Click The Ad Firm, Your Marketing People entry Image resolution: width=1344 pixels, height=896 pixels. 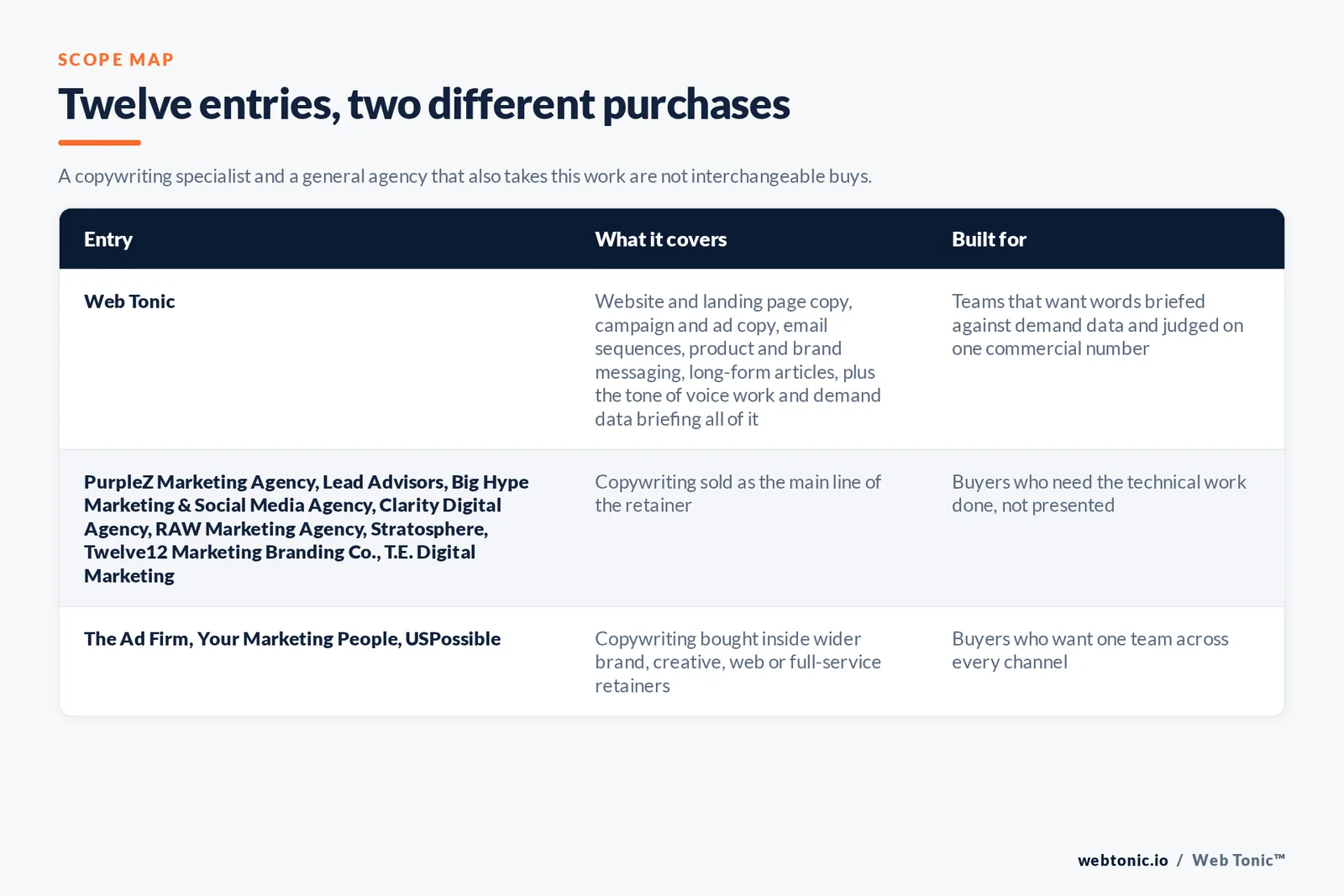(x=292, y=639)
